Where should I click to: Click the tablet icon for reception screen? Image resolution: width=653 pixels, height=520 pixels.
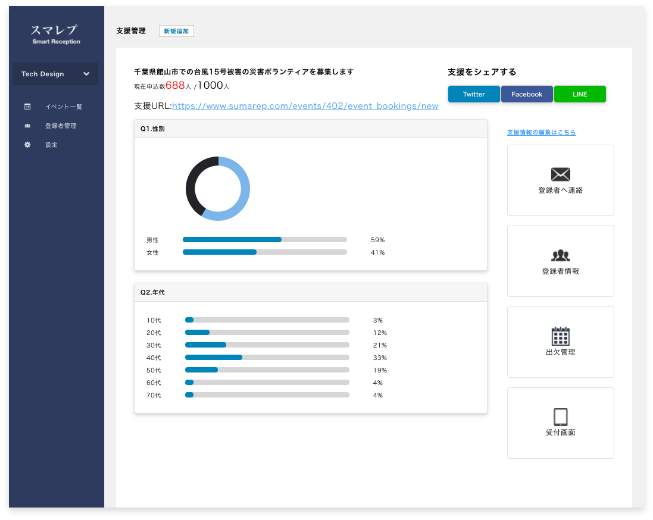[561, 416]
